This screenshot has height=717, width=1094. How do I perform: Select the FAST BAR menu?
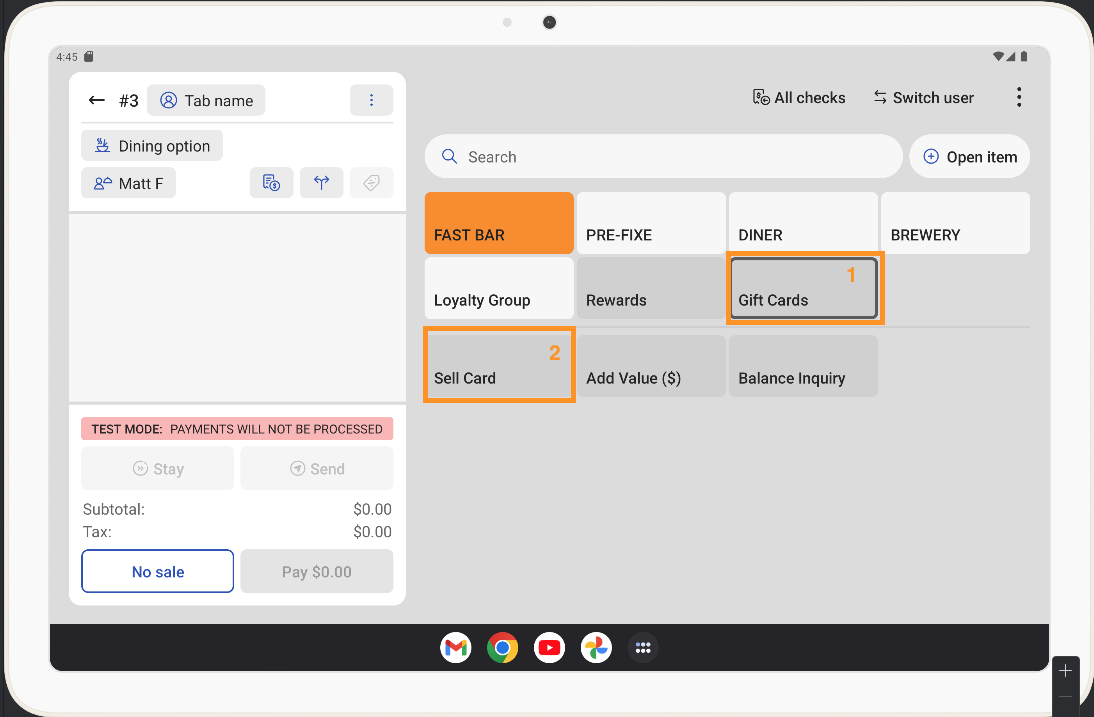[x=499, y=223]
